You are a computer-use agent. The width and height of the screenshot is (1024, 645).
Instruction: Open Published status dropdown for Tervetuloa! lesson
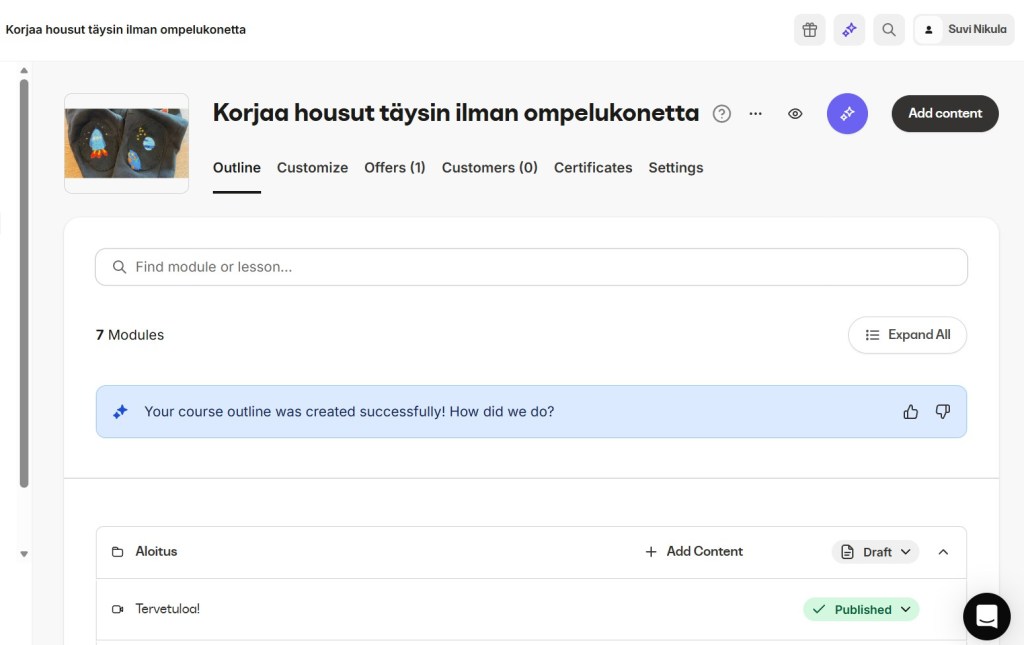click(x=861, y=609)
